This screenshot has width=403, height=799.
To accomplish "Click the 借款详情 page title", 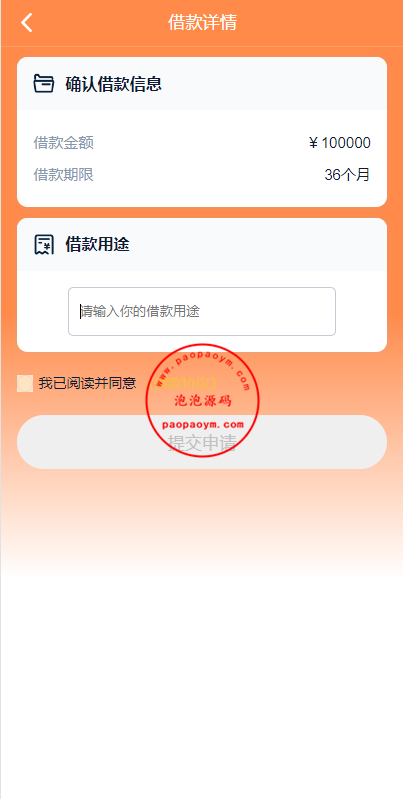I will (202, 22).
